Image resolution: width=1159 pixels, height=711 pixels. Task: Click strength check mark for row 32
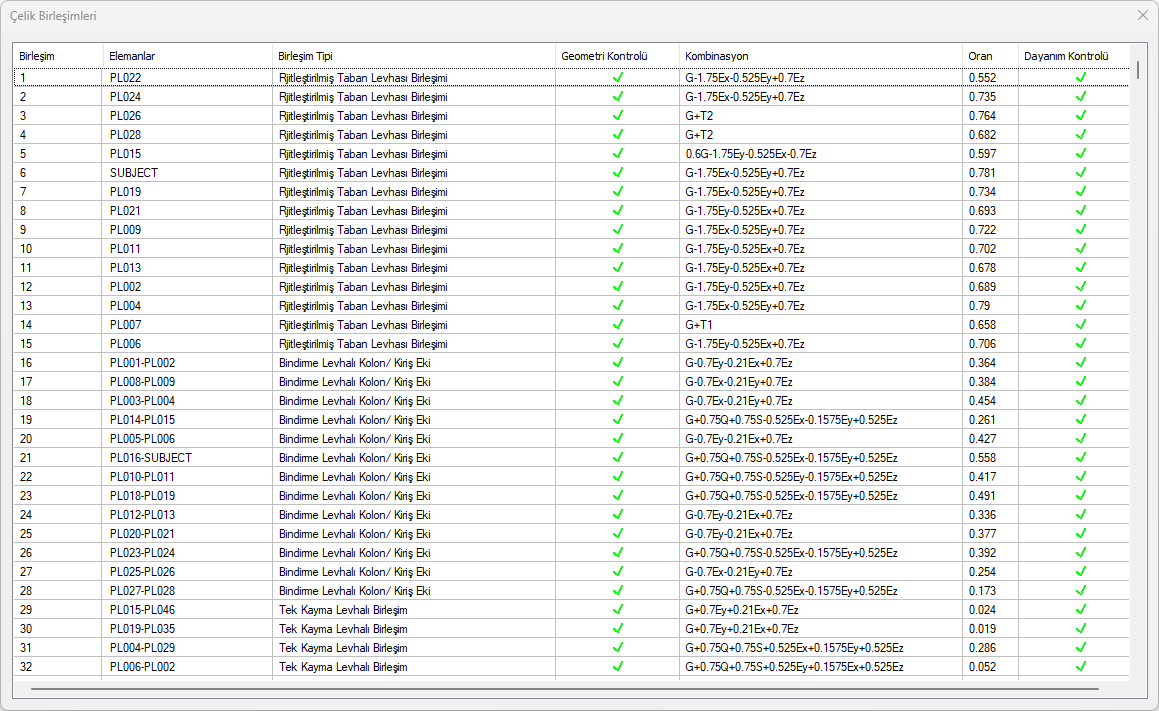[x=1080, y=667]
